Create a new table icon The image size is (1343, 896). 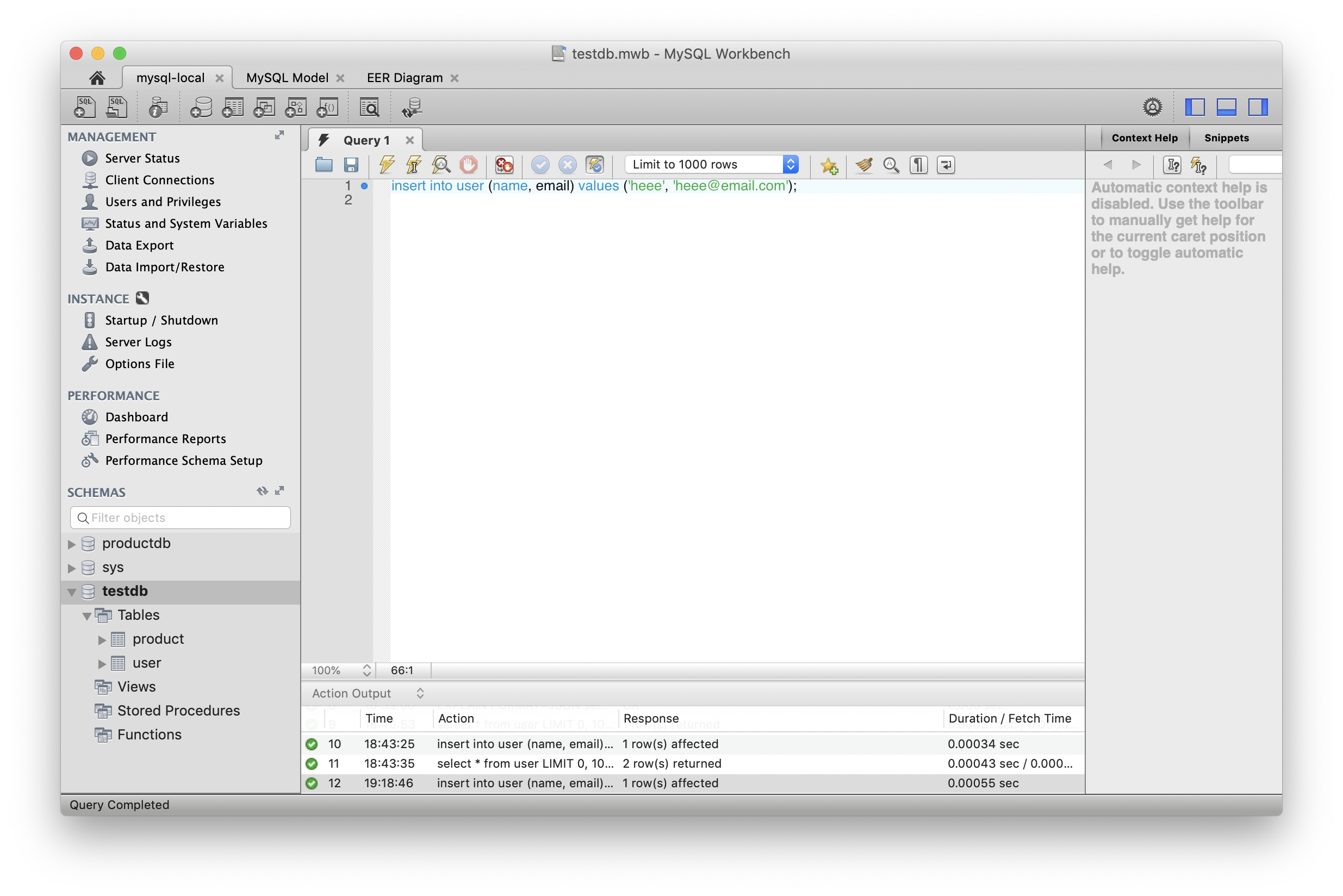233,107
